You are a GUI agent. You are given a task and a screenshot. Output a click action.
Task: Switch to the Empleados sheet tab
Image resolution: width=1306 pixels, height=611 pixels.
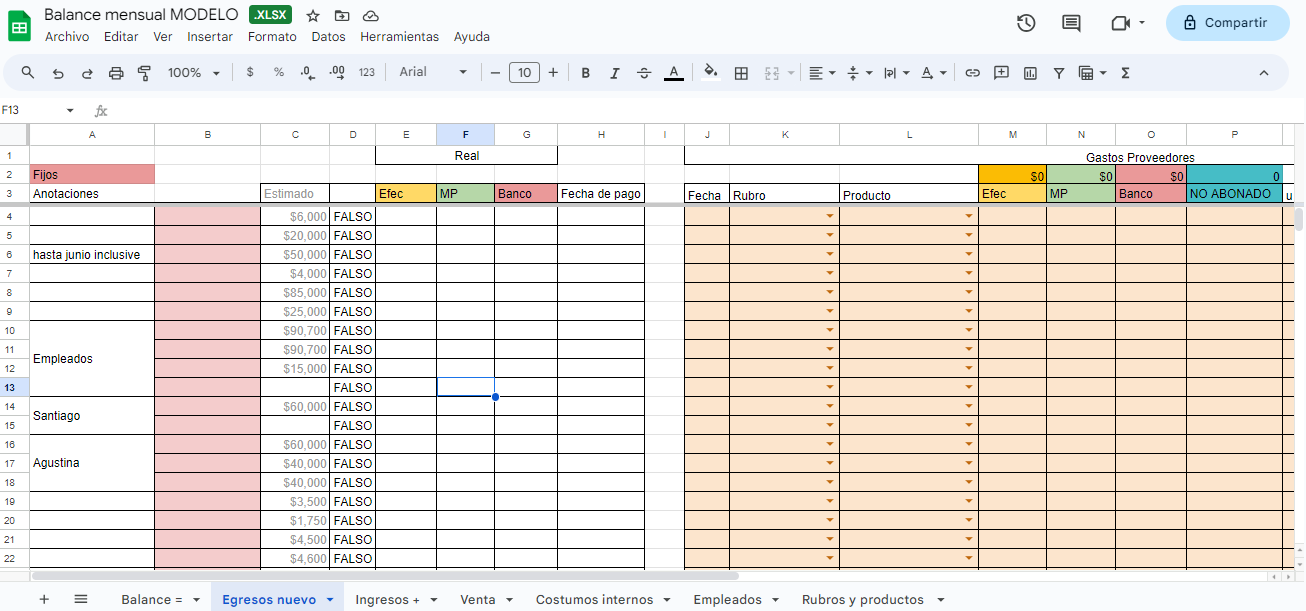coord(724,599)
